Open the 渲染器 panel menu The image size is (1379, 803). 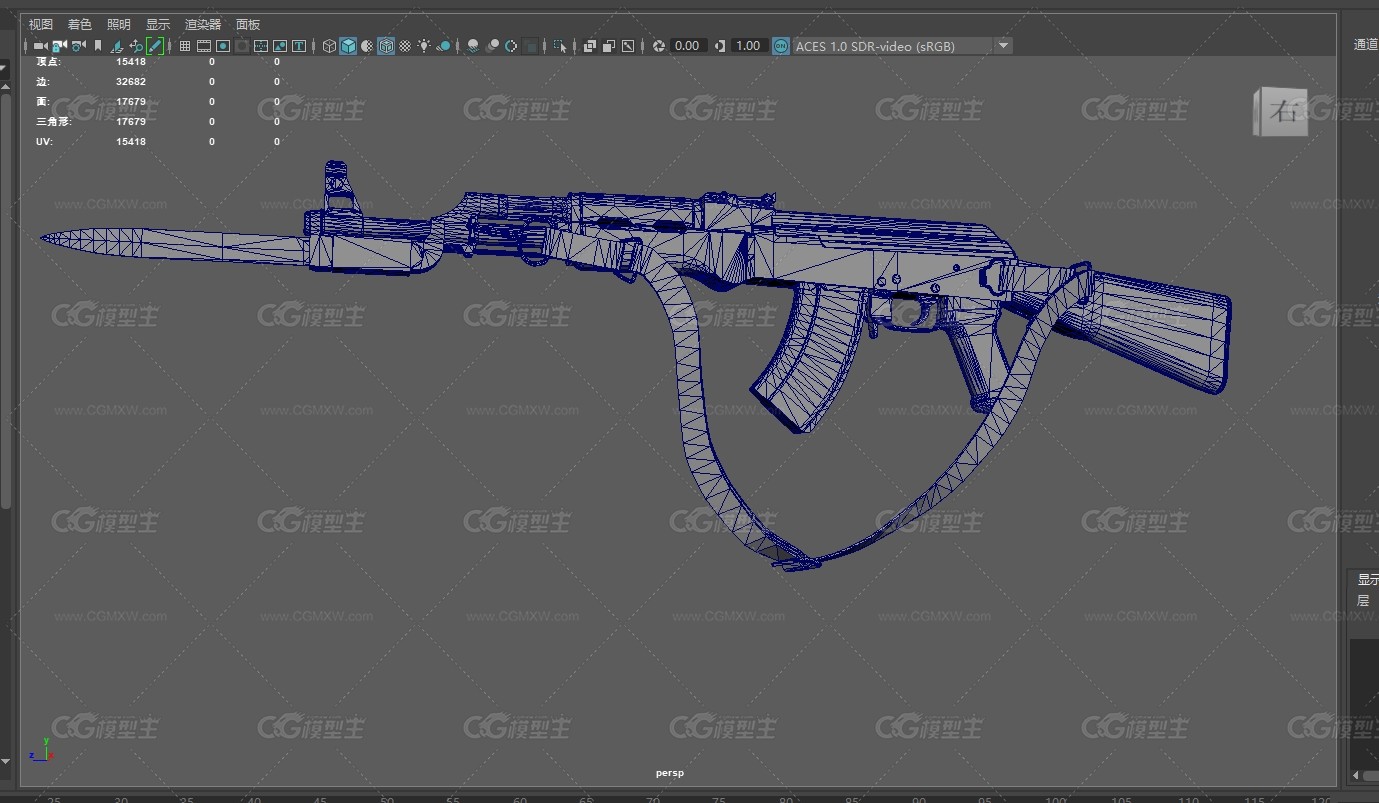pos(203,24)
